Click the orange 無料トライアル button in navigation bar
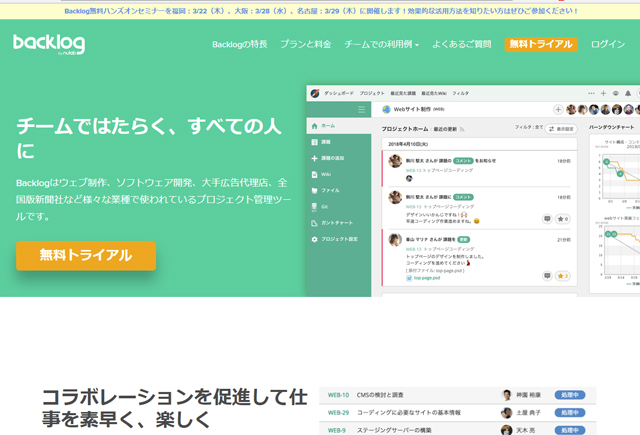Viewport: 640px width, 435px height. (541, 44)
